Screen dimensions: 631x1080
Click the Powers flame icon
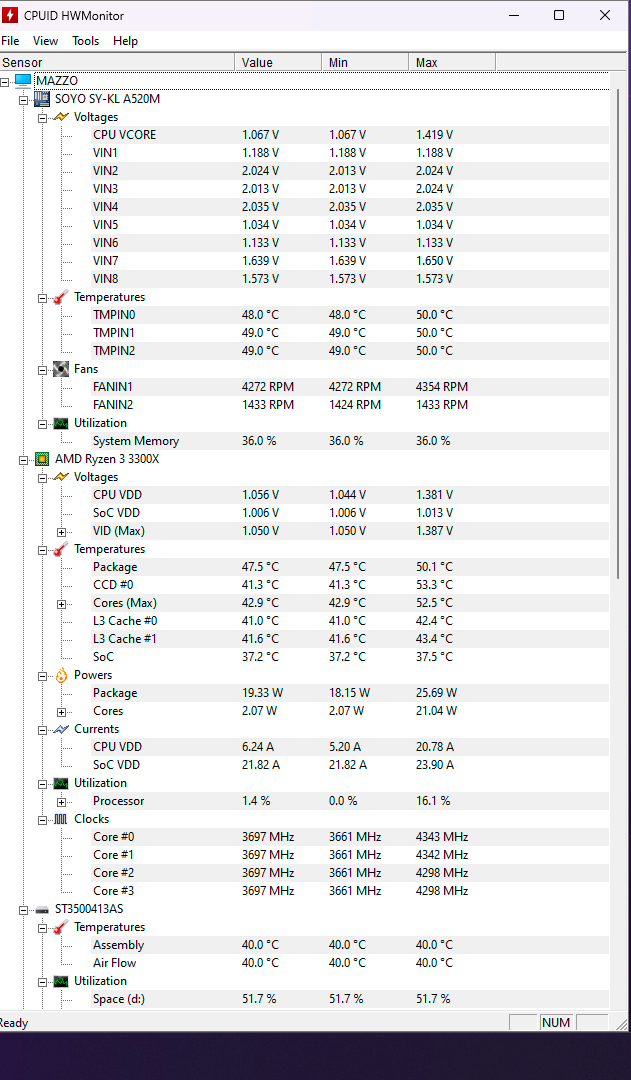(61, 675)
